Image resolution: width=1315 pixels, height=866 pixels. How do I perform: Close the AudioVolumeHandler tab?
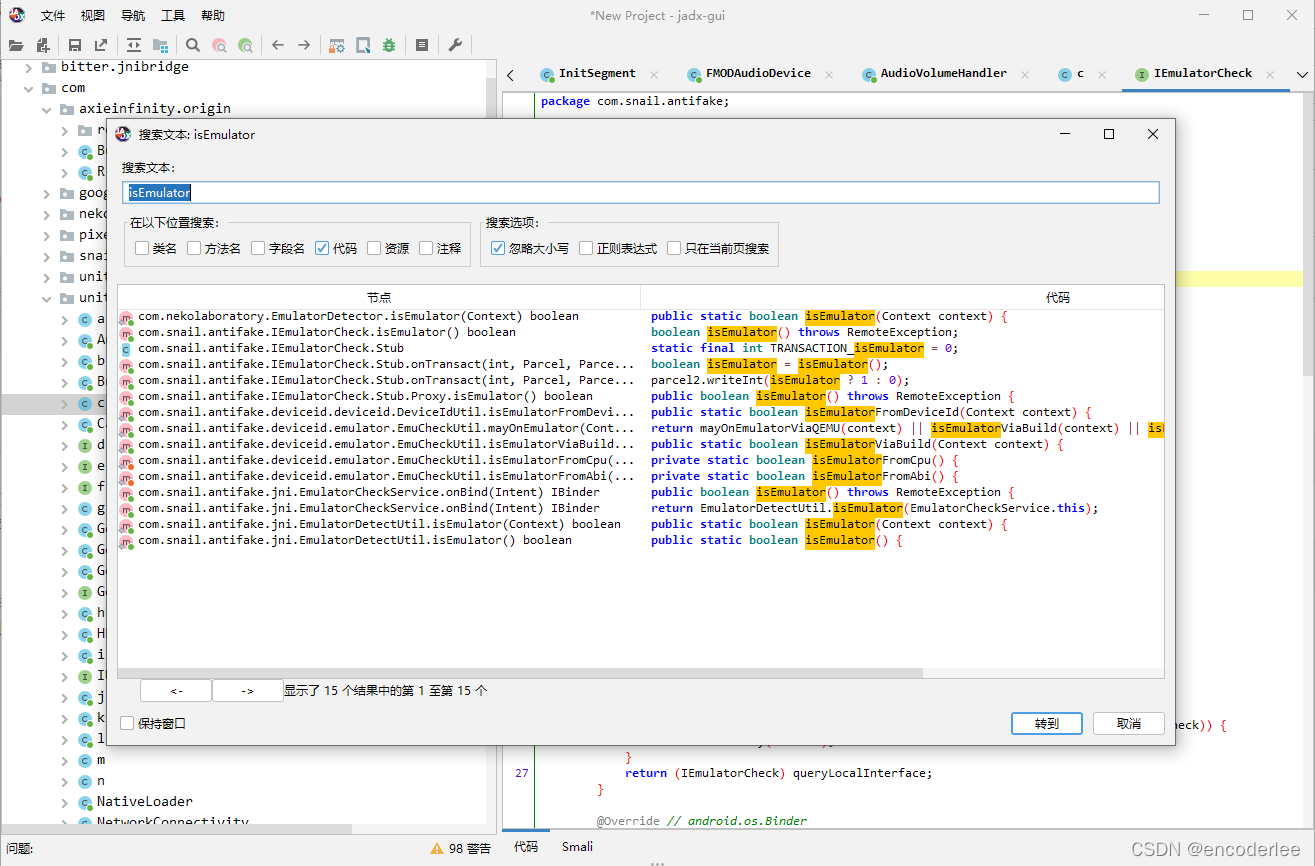1025,74
